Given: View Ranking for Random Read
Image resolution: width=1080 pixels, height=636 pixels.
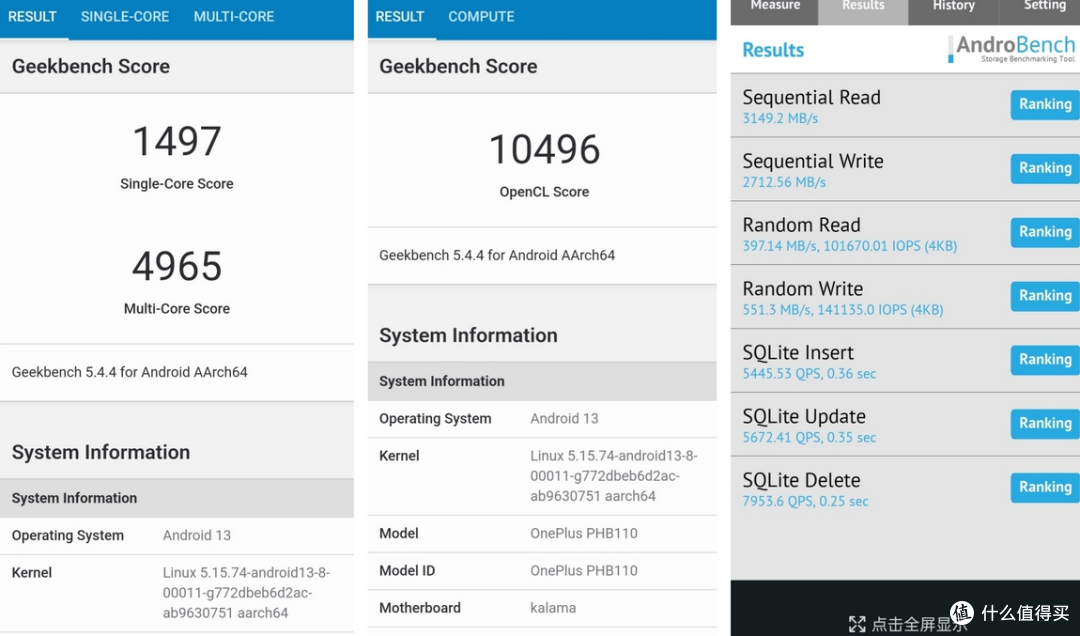Looking at the screenshot, I should pos(1045,232).
